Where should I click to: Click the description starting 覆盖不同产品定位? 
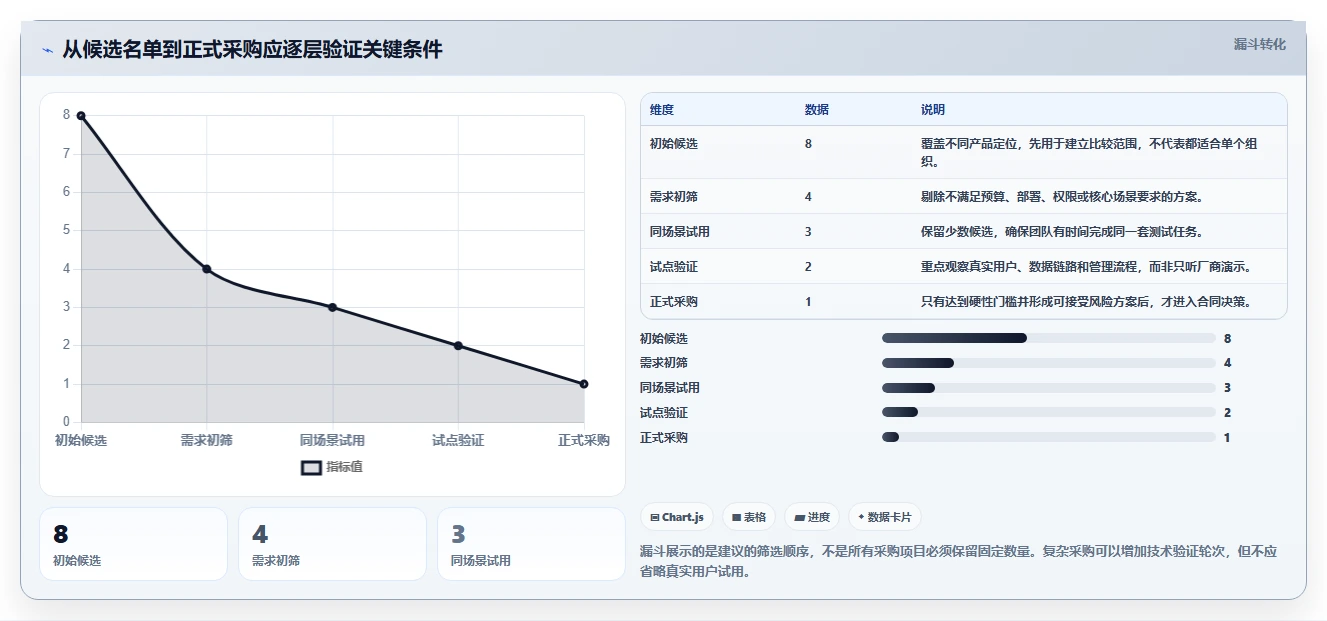tap(1088, 152)
